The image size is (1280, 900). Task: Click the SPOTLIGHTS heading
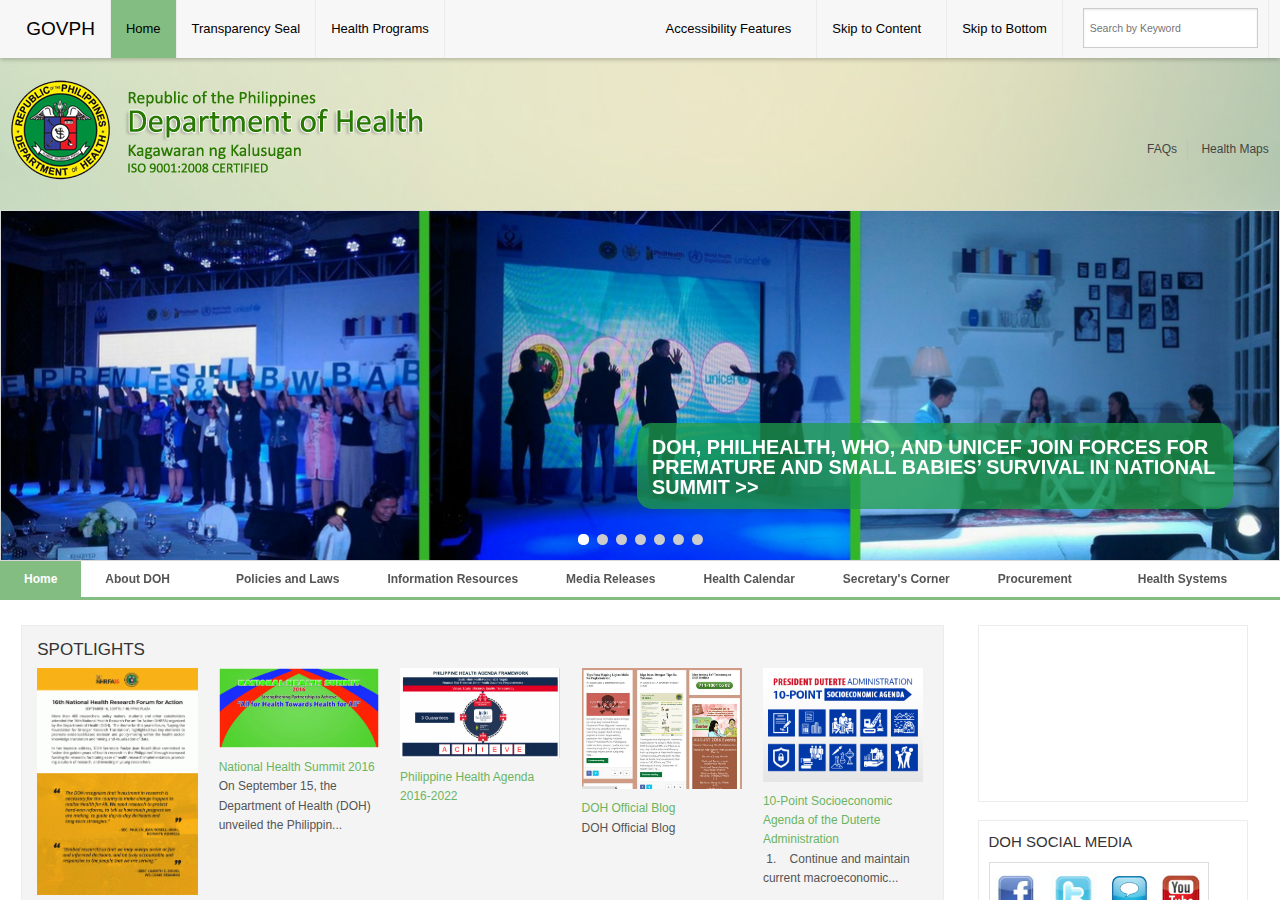tap(91, 649)
